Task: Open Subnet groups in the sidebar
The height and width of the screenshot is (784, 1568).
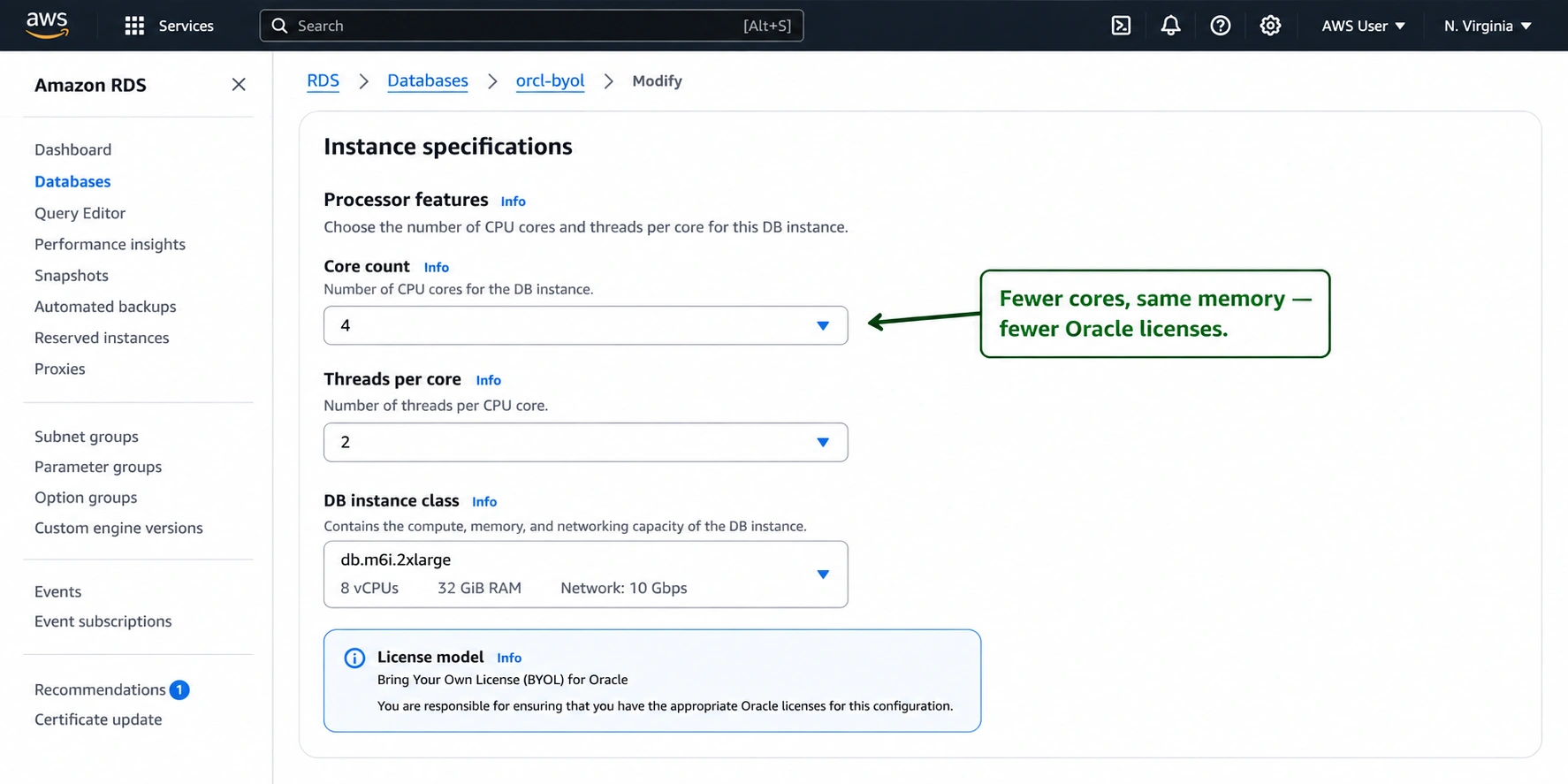Action: coord(86,436)
